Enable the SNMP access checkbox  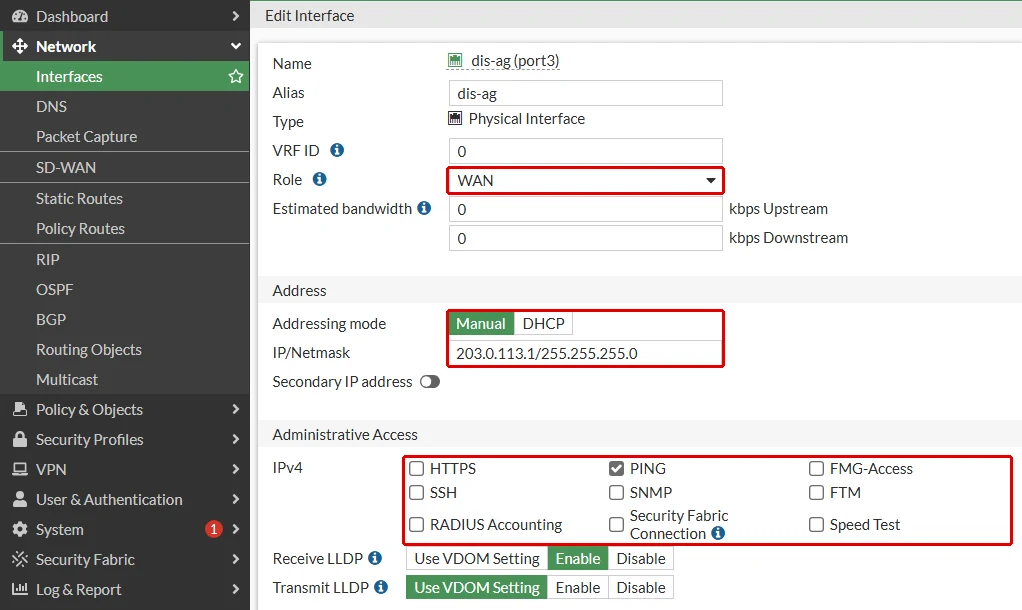617,493
